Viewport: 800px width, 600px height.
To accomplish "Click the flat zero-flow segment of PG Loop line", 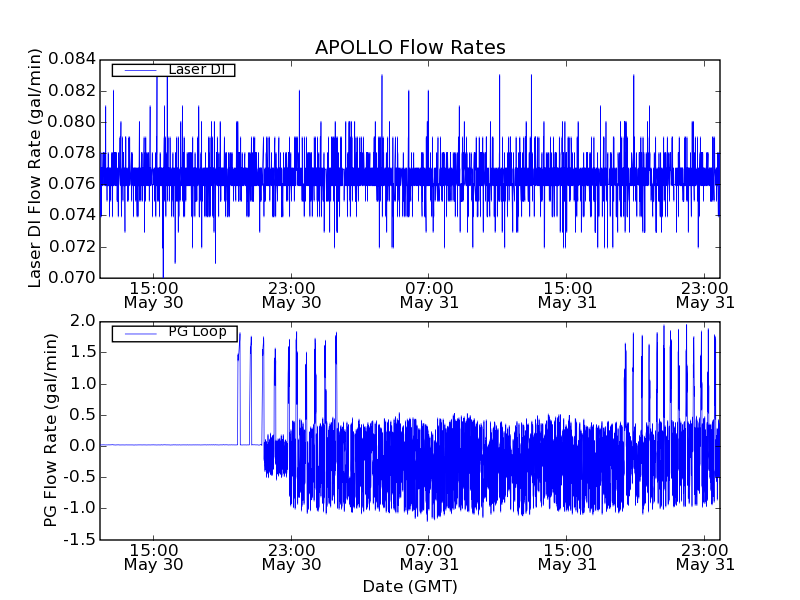I will coord(170,445).
